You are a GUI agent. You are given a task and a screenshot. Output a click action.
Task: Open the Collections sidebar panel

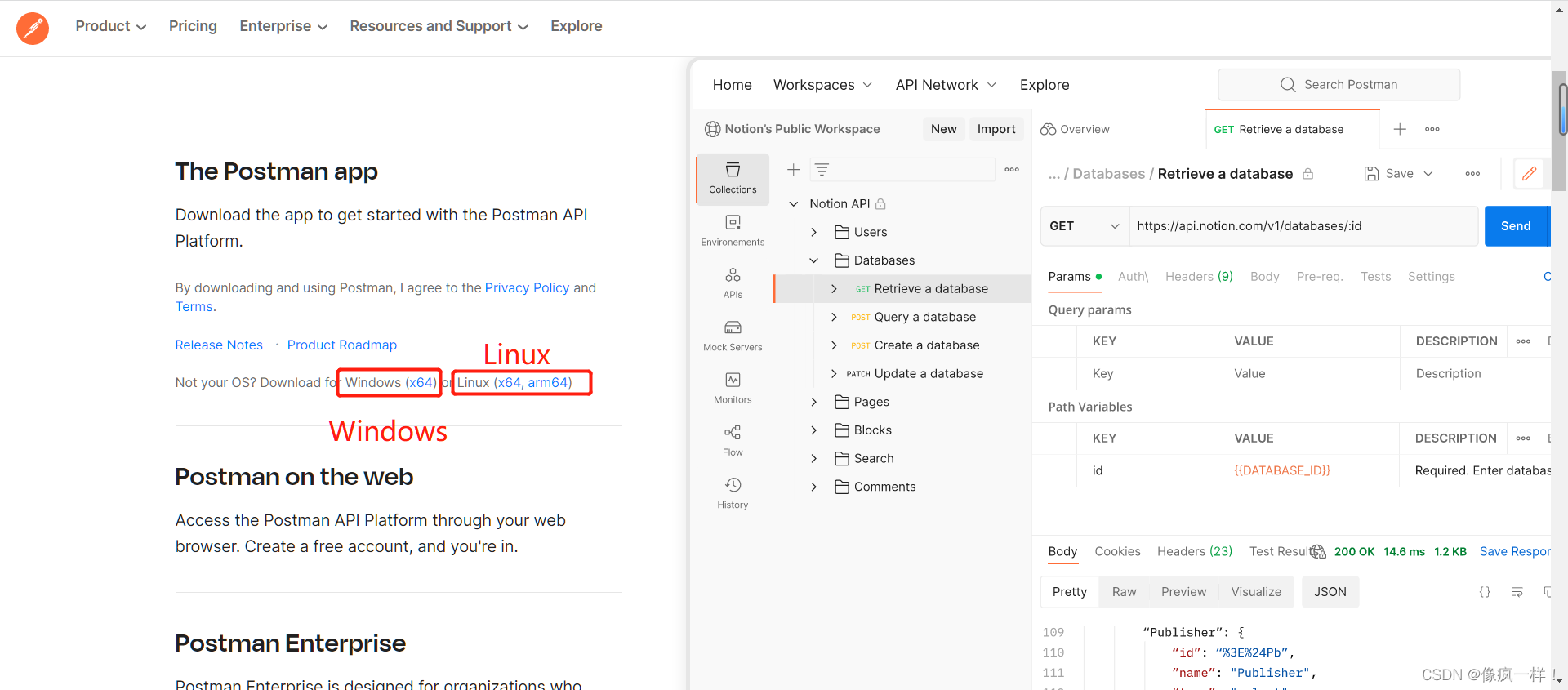coord(733,178)
